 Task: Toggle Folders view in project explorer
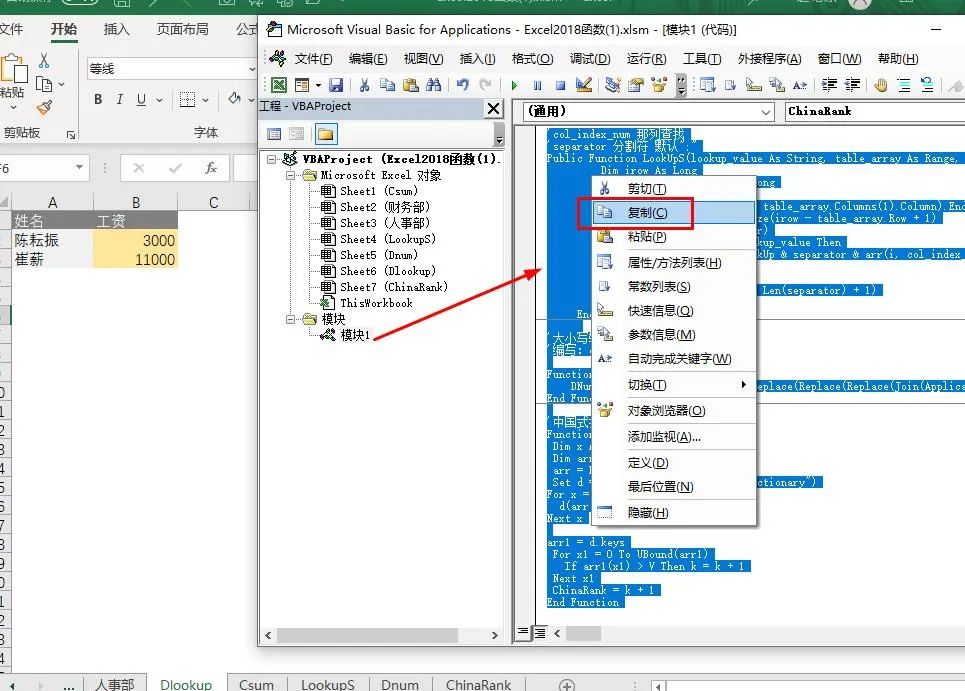325,134
